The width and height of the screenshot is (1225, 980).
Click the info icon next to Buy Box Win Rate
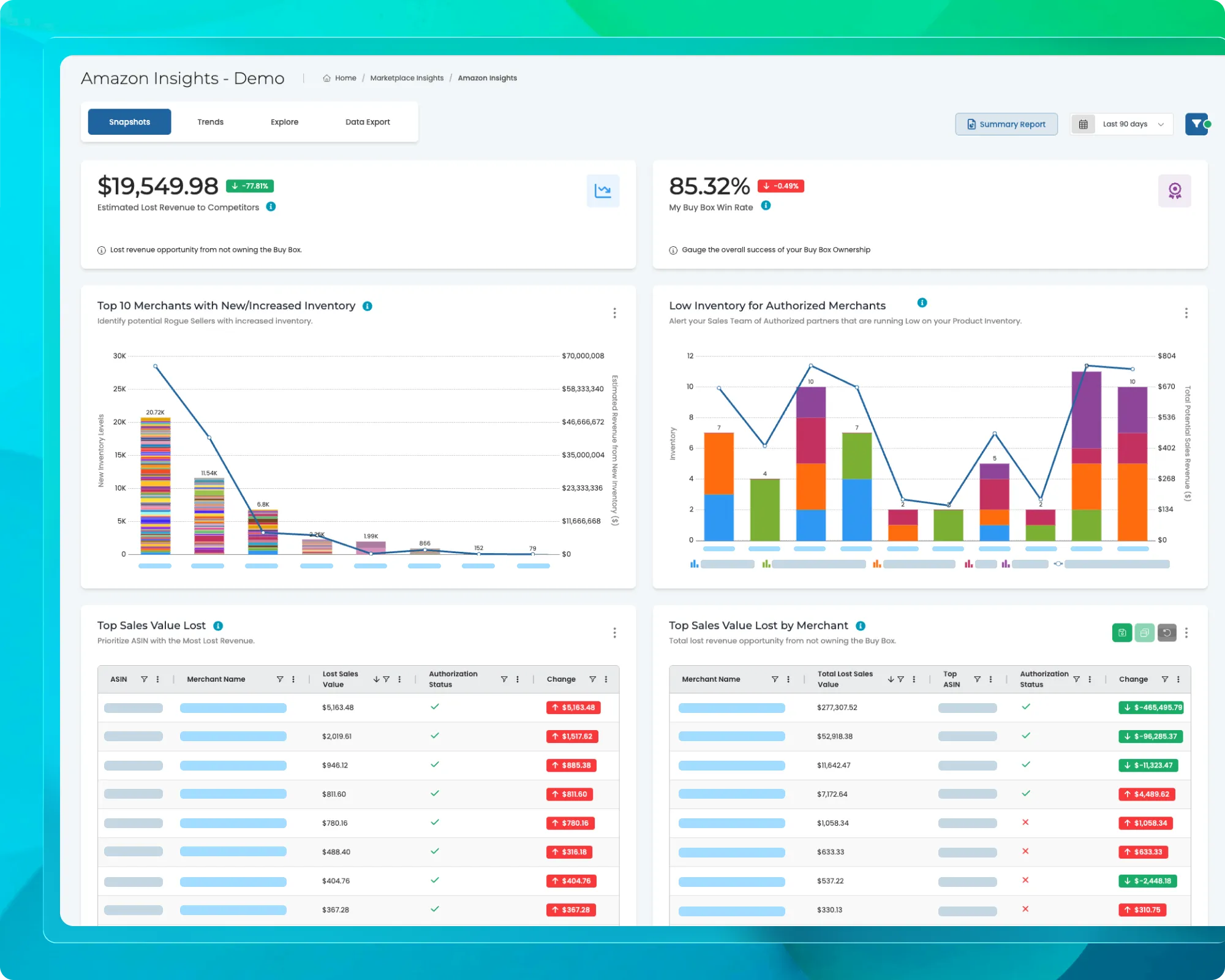coord(765,206)
